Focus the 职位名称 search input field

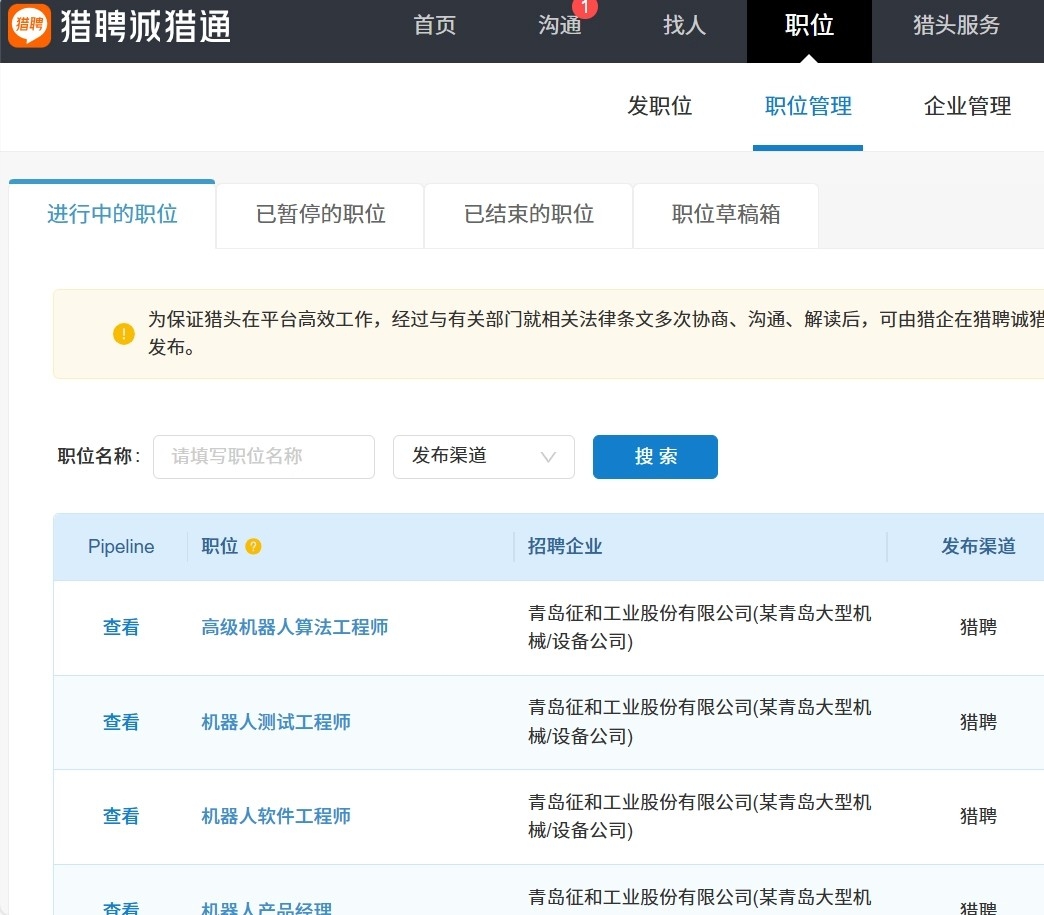click(264, 456)
